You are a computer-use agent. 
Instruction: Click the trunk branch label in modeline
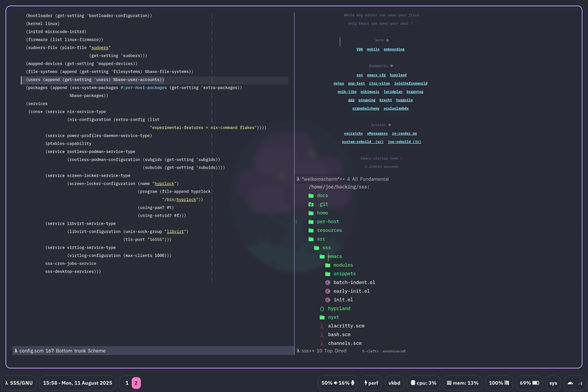[80, 351]
